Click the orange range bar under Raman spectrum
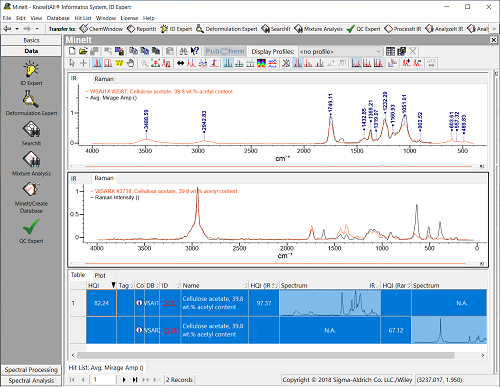Screen dimensions: 500x387 click(x=276, y=263)
